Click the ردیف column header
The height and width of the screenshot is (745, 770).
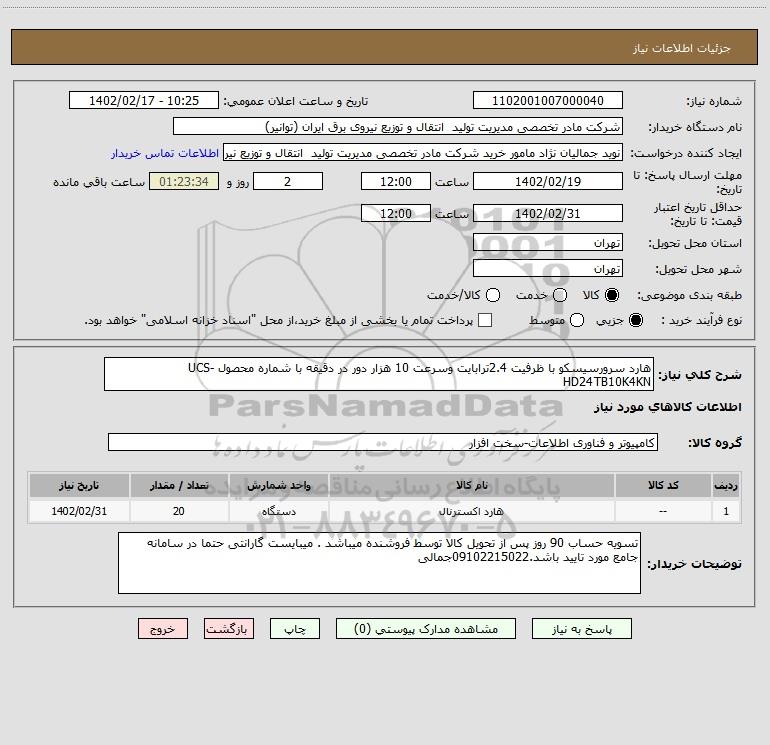(x=726, y=485)
